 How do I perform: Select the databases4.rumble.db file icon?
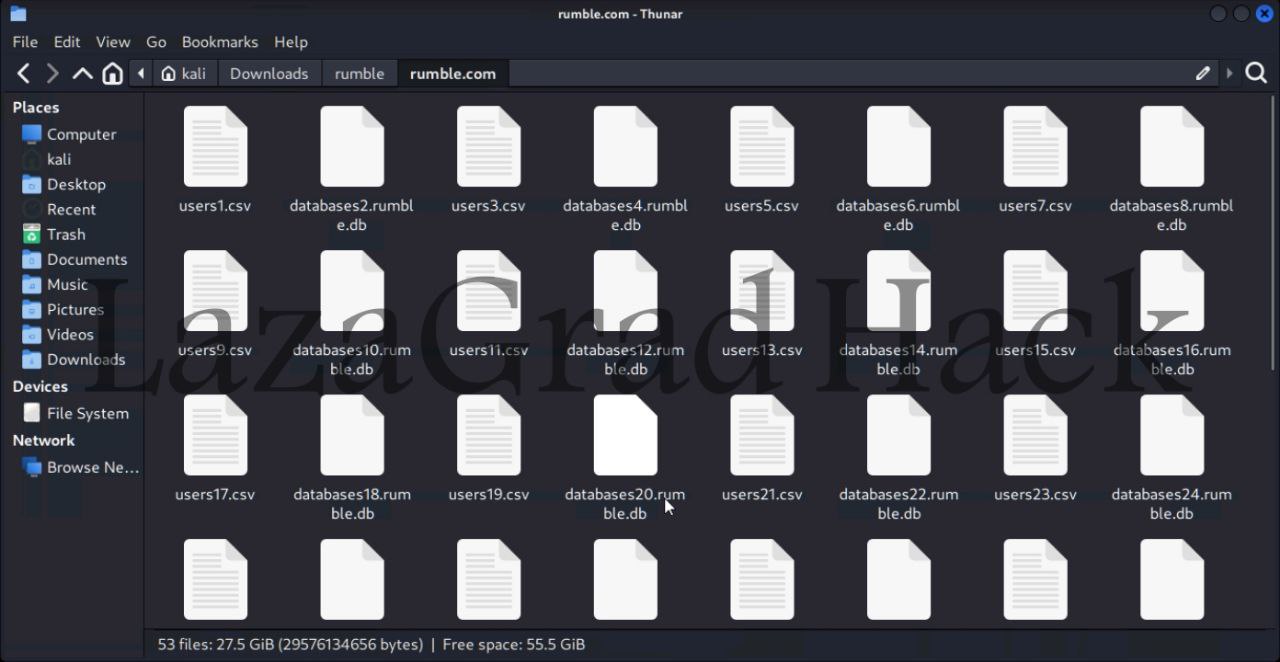pyautogui.click(x=625, y=147)
